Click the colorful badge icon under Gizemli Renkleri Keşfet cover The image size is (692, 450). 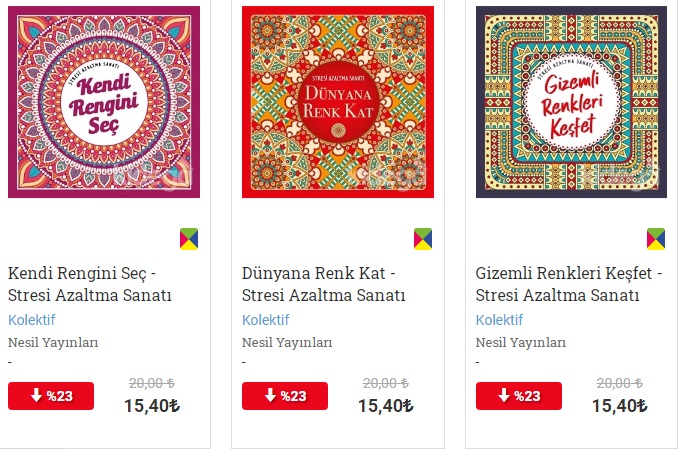click(656, 239)
